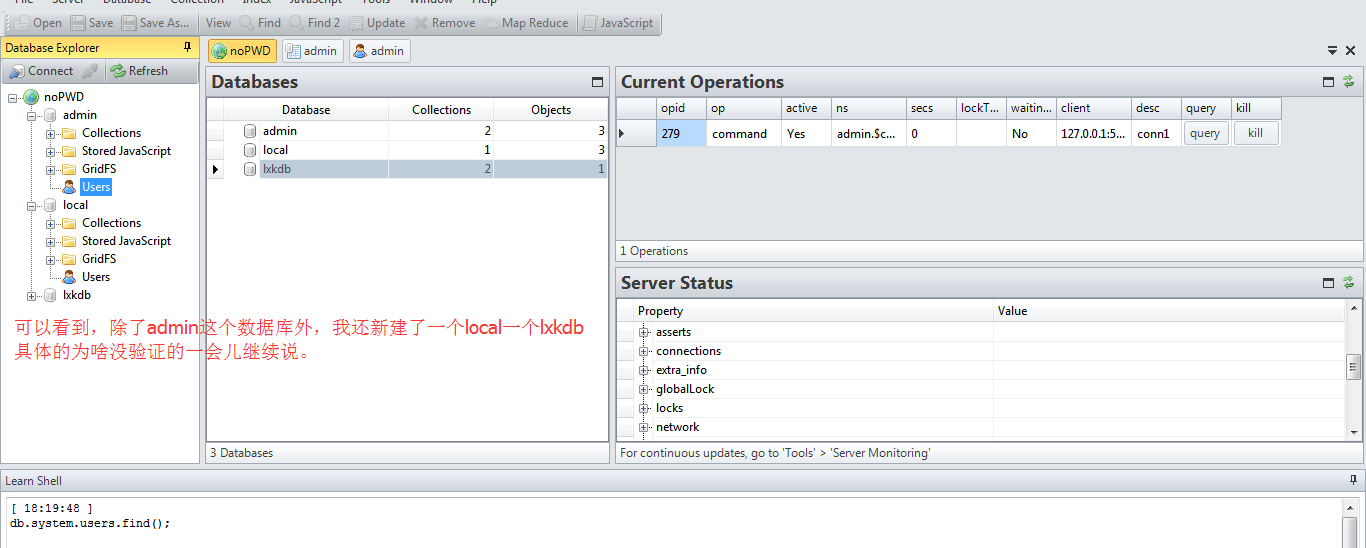Viewport: 1366px width, 548px height.
Task: Expand GridFS under admin
Action: 51,169
